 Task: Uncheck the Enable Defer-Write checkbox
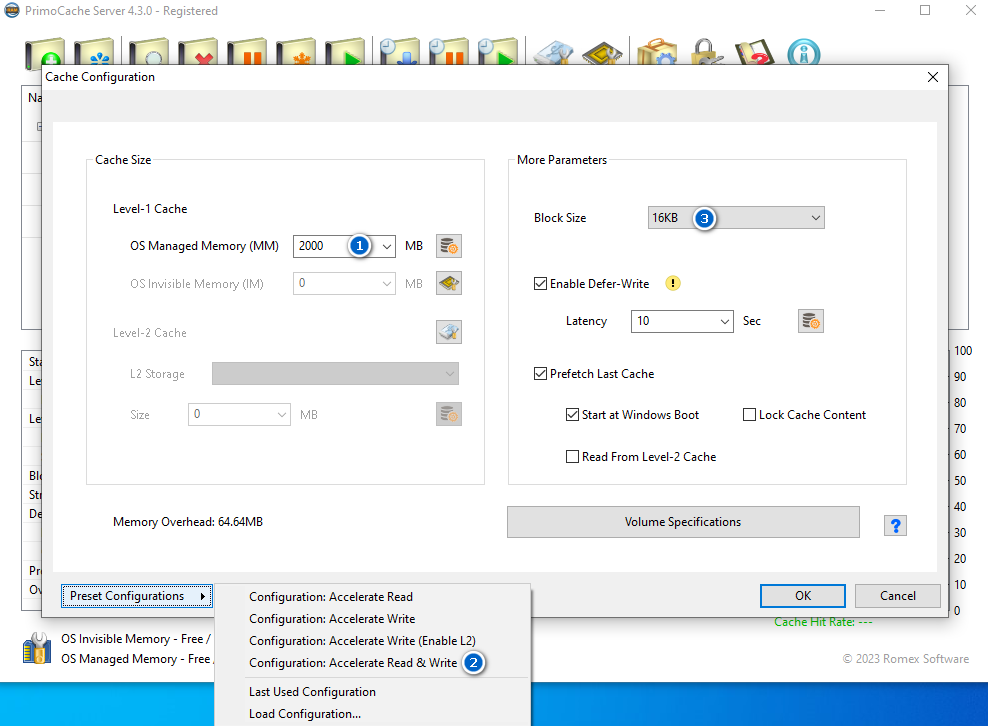coord(540,284)
